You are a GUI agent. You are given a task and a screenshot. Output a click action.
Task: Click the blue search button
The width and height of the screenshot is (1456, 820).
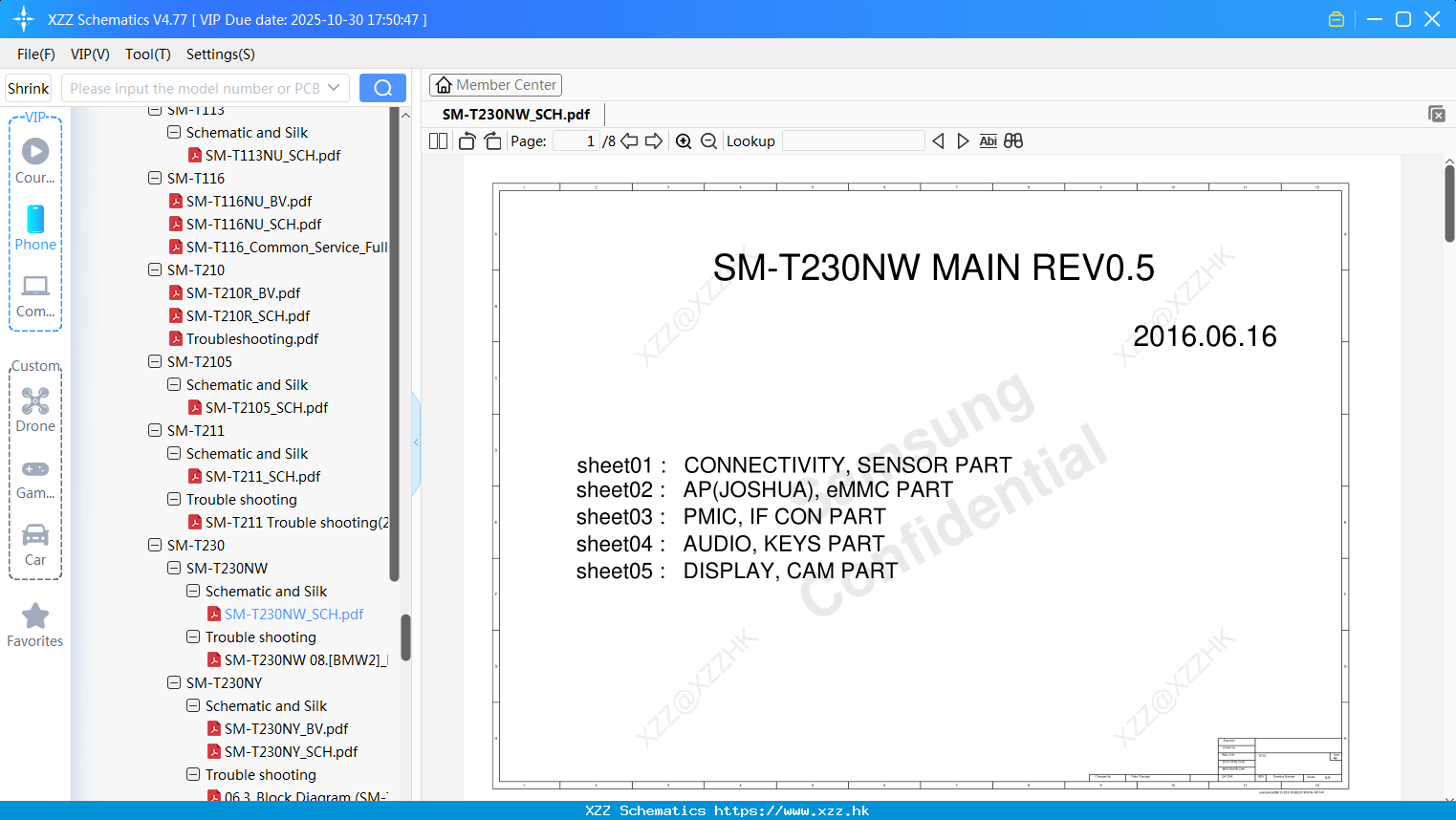[382, 88]
